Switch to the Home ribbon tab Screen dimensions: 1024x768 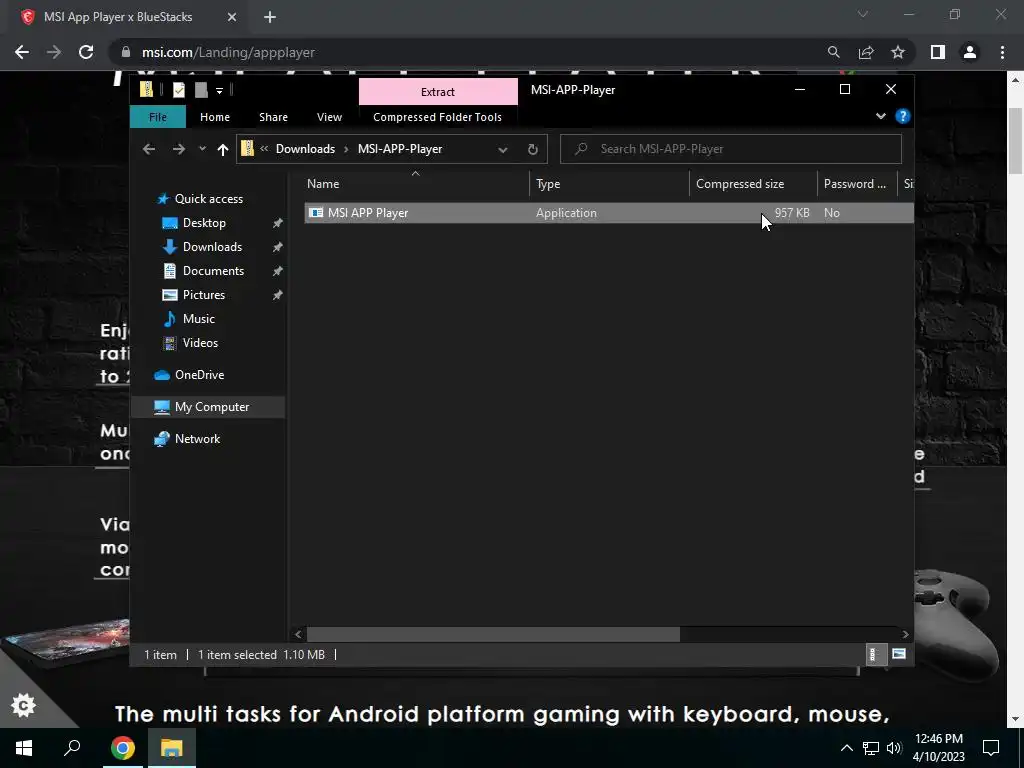click(215, 117)
